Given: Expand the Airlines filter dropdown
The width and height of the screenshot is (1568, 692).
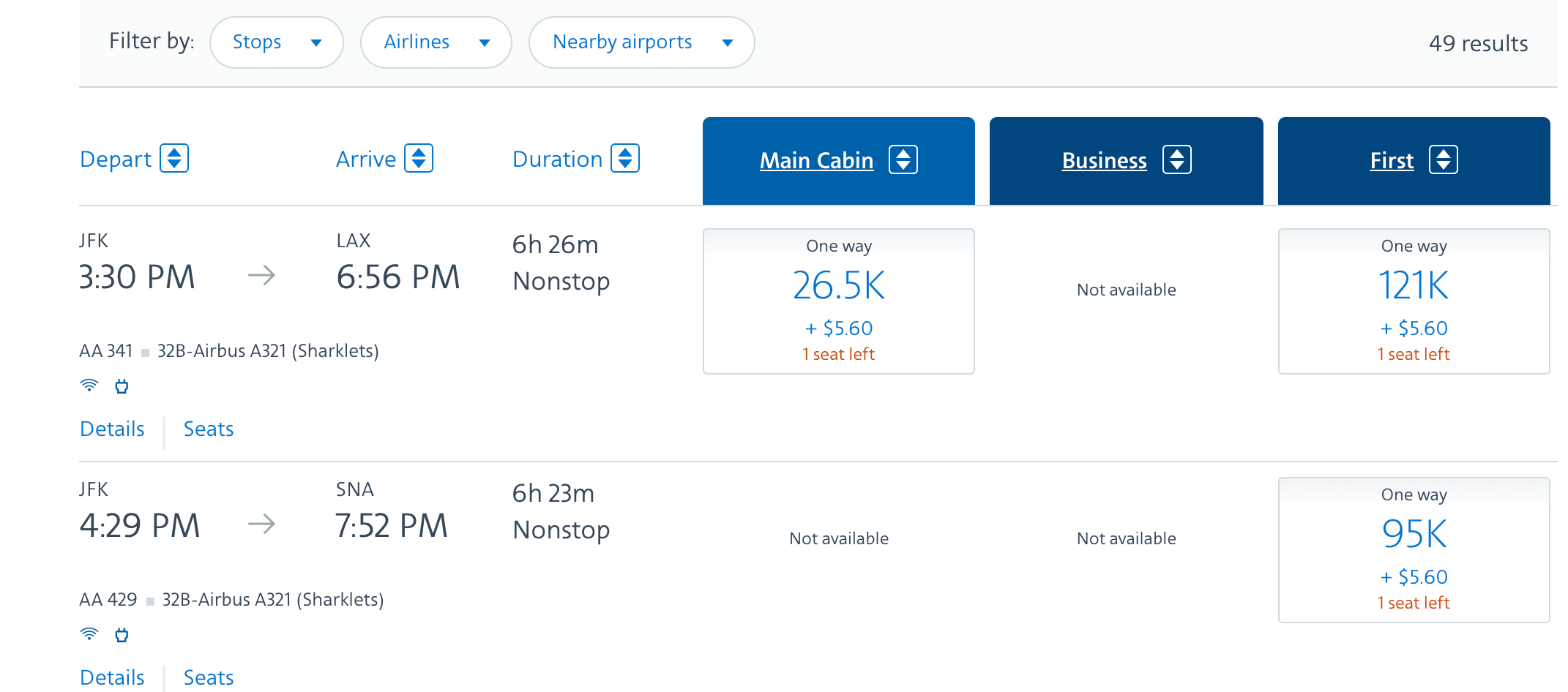Looking at the screenshot, I should pyautogui.click(x=436, y=42).
